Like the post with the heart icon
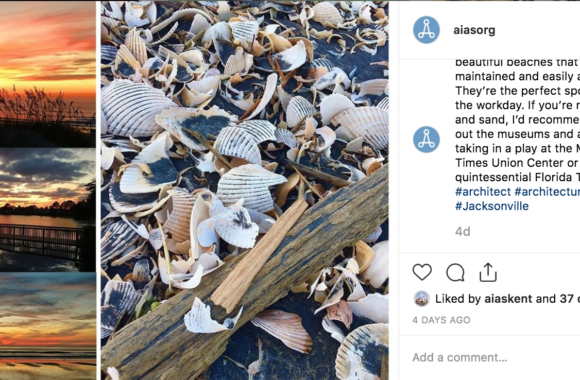Screen dimensions: 580x380 [x=422, y=272]
